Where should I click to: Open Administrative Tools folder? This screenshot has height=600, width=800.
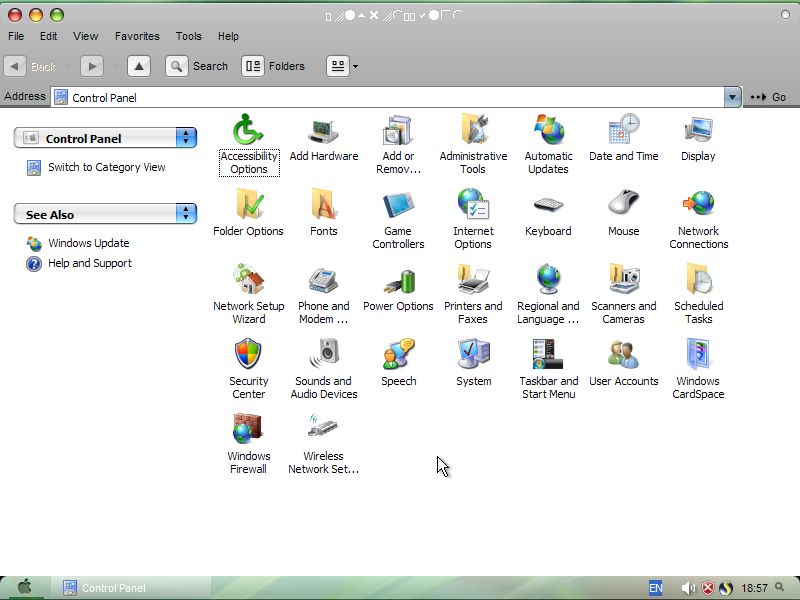[x=473, y=144]
